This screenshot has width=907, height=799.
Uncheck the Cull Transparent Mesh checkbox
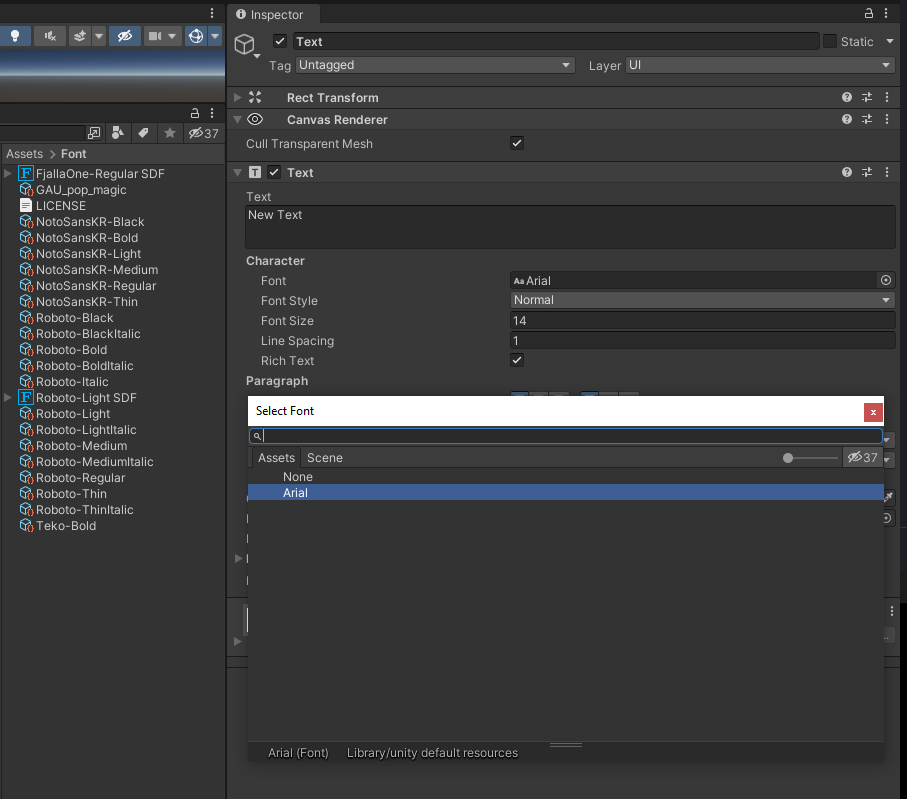[517, 144]
